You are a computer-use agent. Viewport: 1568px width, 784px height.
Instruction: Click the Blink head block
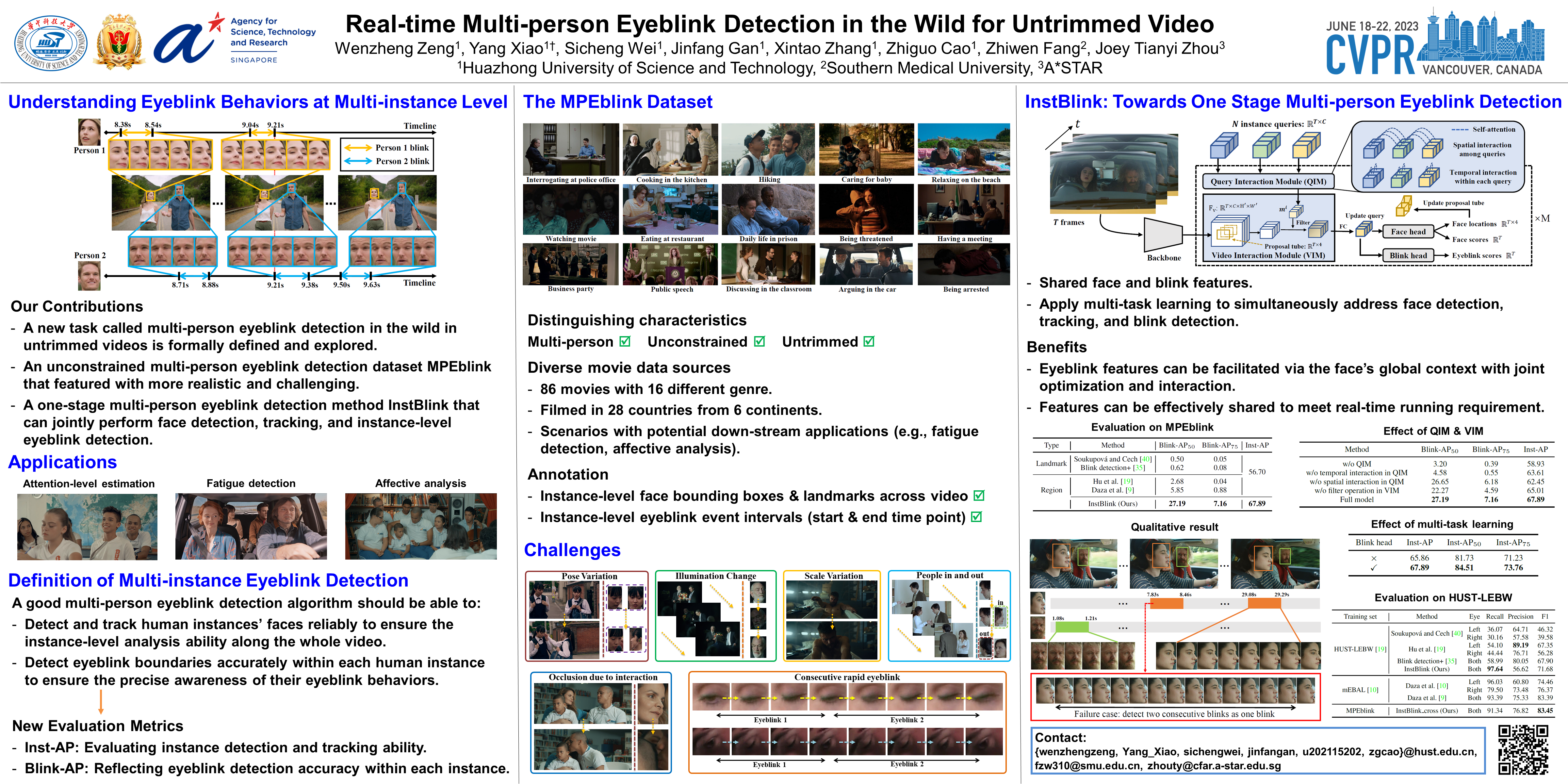1408,255
